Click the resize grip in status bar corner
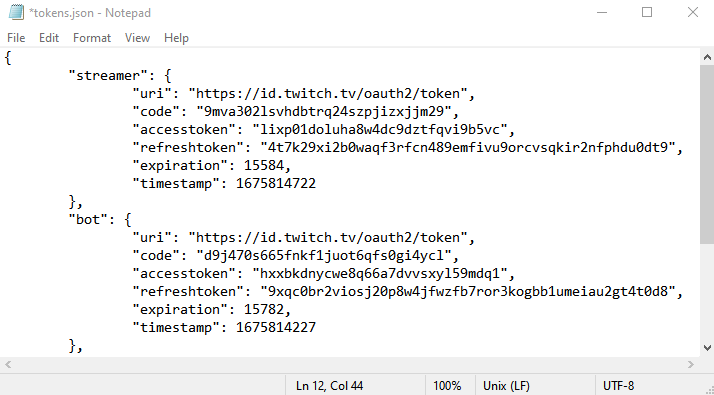Image resolution: width=714 pixels, height=395 pixels. pos(708,390)
